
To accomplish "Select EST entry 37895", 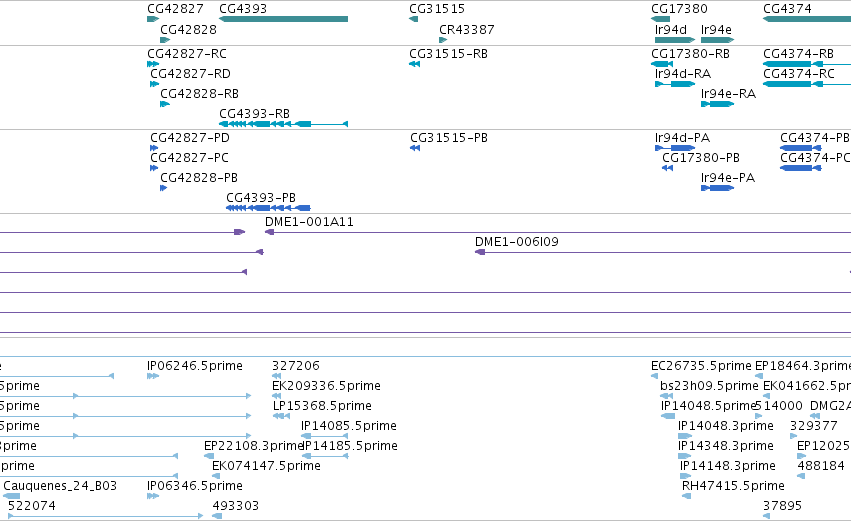I will coord(783,506).
